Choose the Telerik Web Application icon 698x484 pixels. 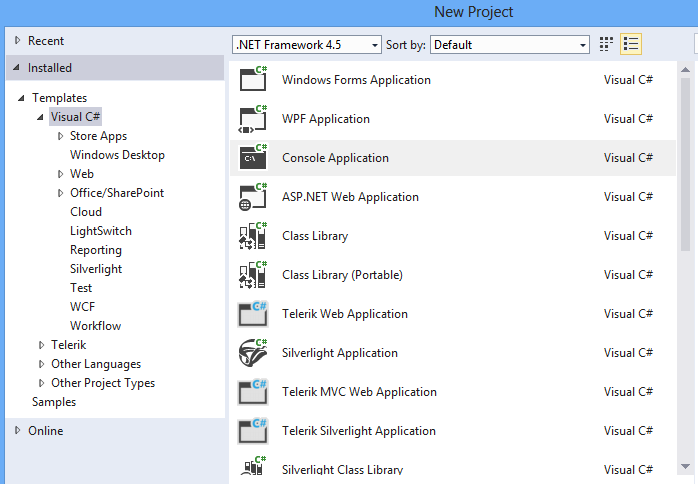[x=253, y=314]
